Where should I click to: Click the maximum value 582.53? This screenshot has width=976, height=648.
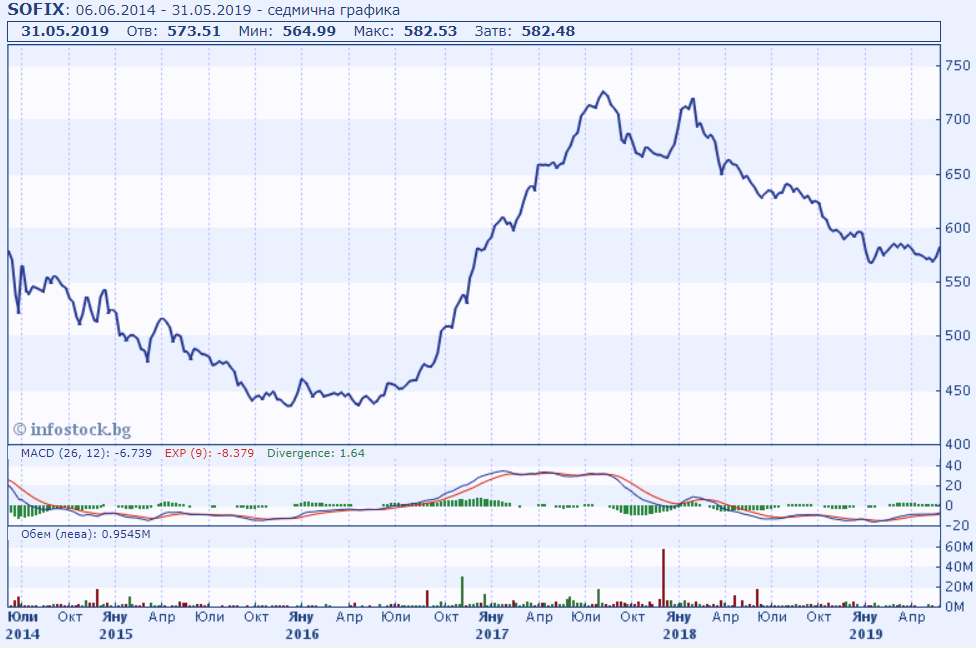click(x=430, y=31)
